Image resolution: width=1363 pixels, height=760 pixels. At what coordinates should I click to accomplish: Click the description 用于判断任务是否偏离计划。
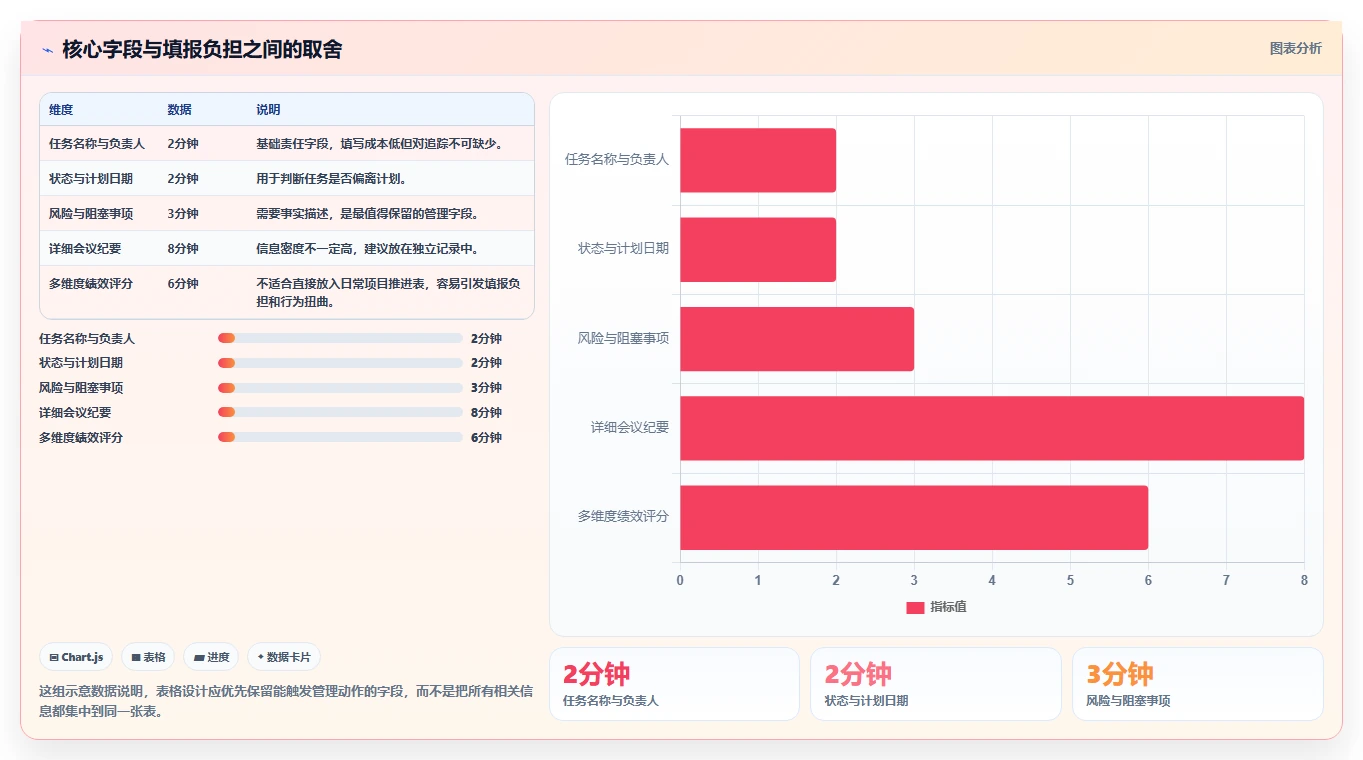coord(331,179)
